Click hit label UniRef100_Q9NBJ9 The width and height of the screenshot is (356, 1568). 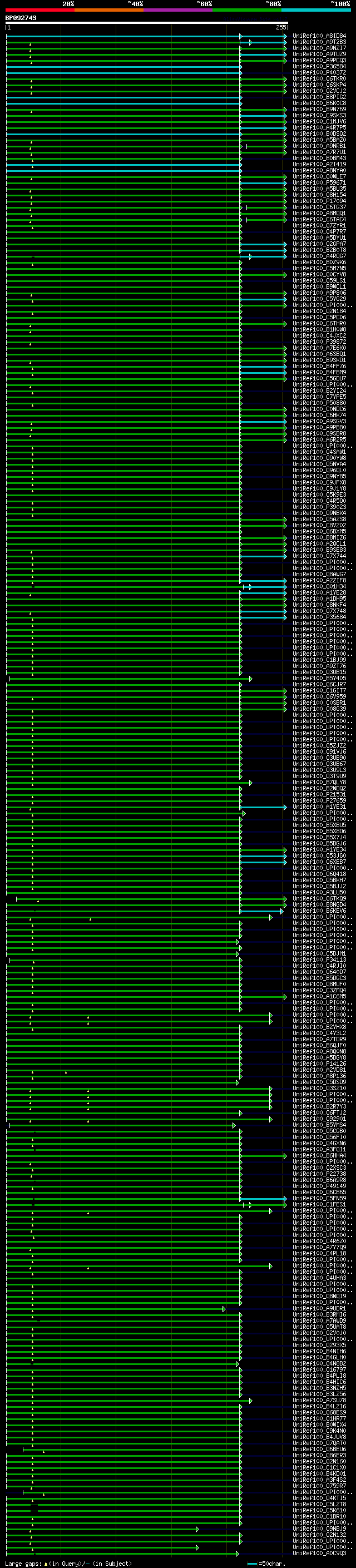coord(319,1529)
